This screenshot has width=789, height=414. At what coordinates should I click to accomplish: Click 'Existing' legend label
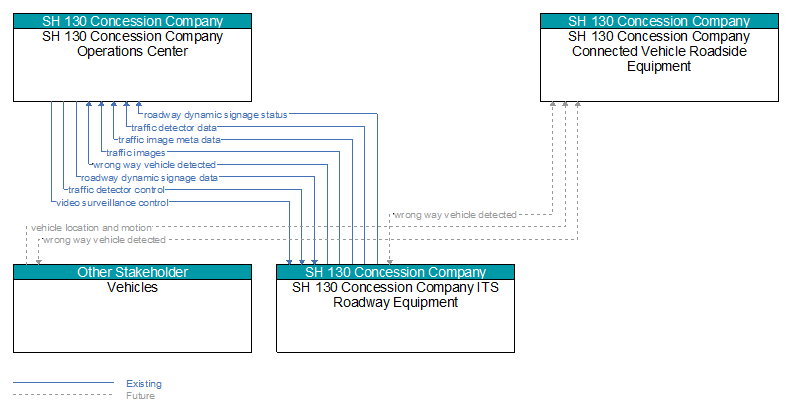pos(144,384)
